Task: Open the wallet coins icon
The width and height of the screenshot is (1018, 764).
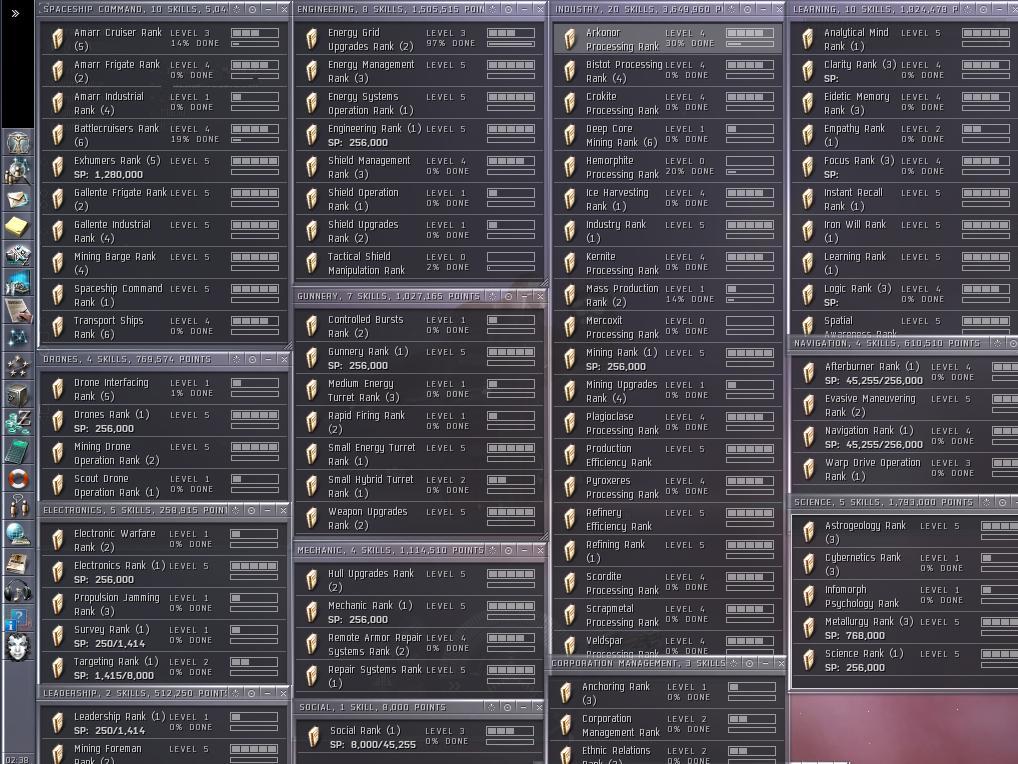Action: (18, 422)
